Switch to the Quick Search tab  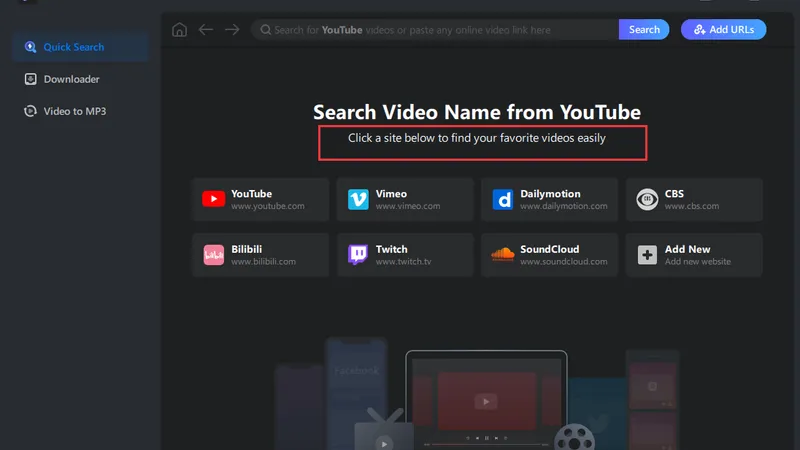click(x=73, y=47)
